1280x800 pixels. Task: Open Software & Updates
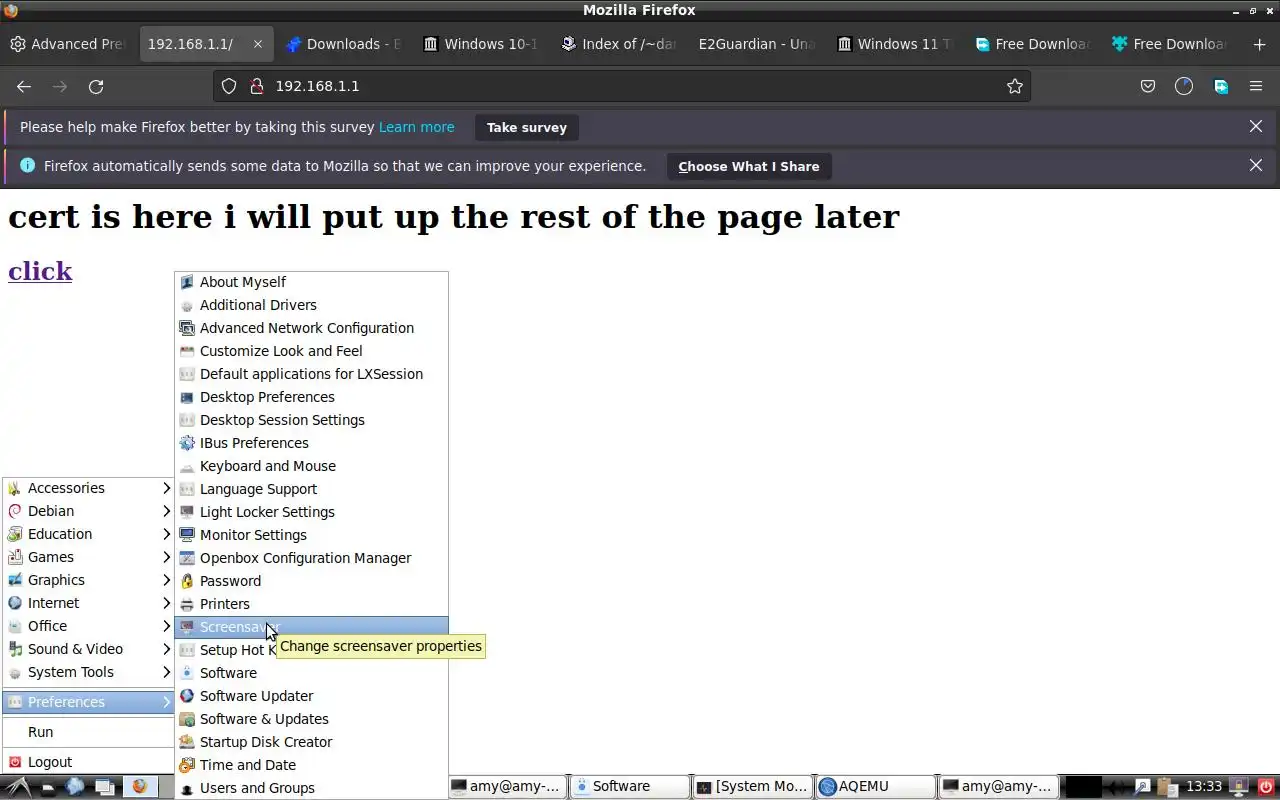click(312, 719)
